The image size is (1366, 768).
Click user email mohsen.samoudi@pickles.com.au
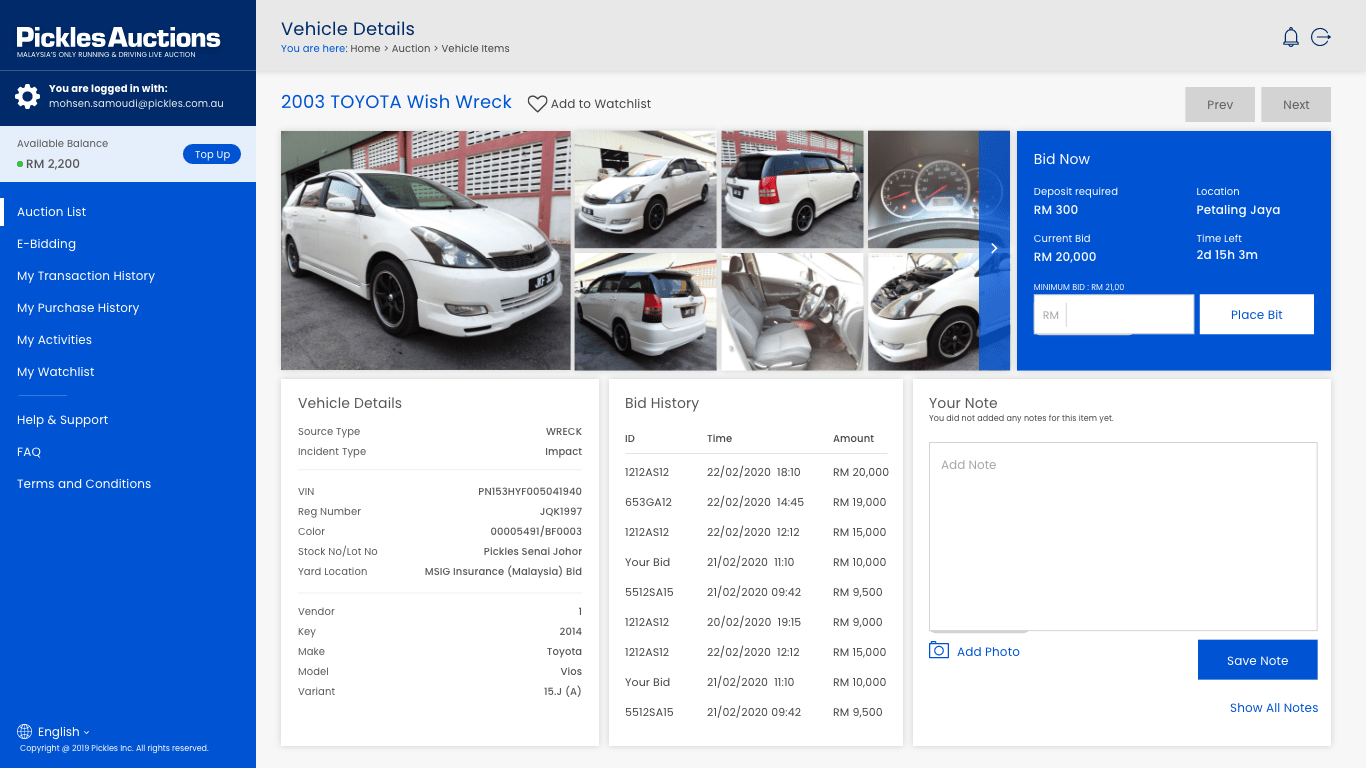click(x=136, y=104)
